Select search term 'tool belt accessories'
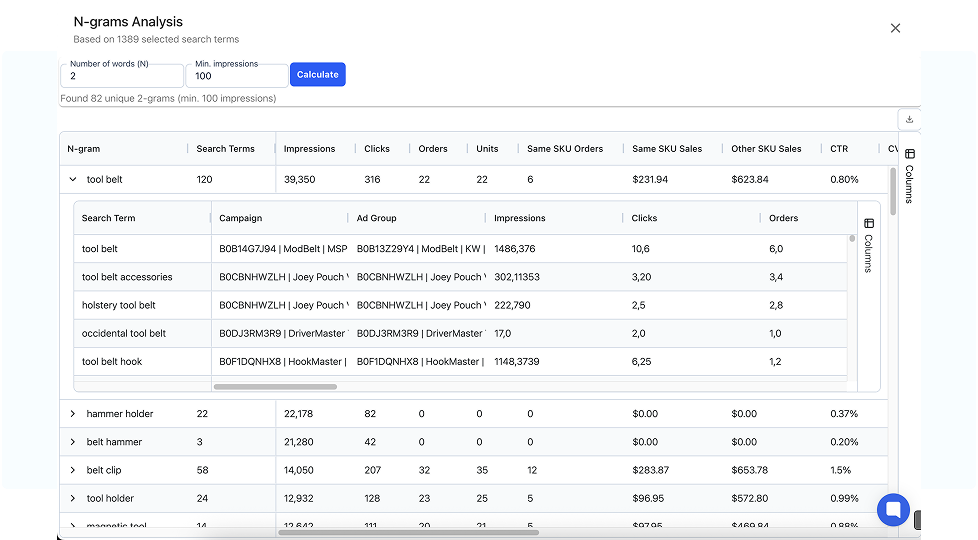This screenshot has height=540, width=978. (127, 277)
